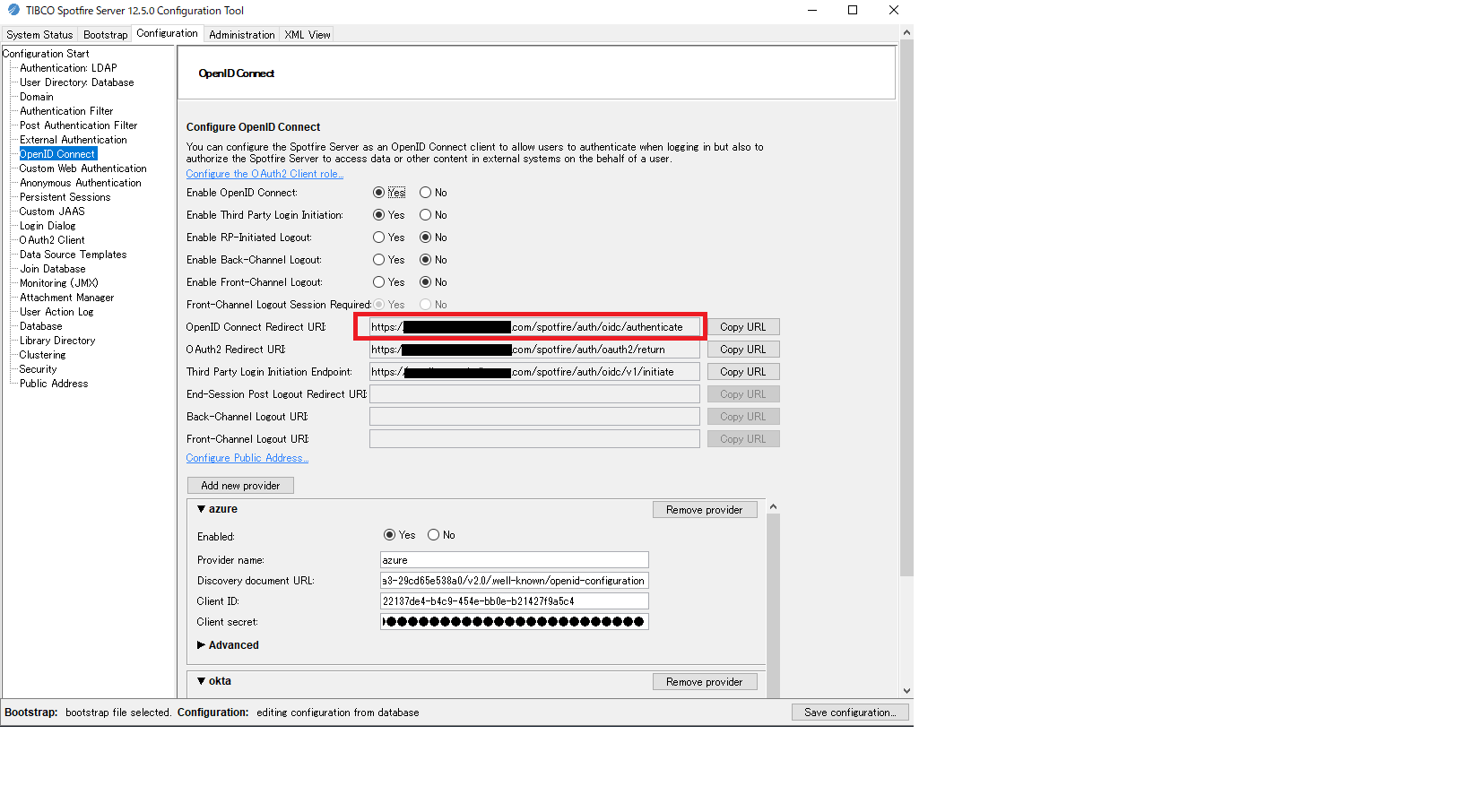Open the Custom JAAS tree item
Viewport: 1474px width, 812px height.
pos(52,212)
